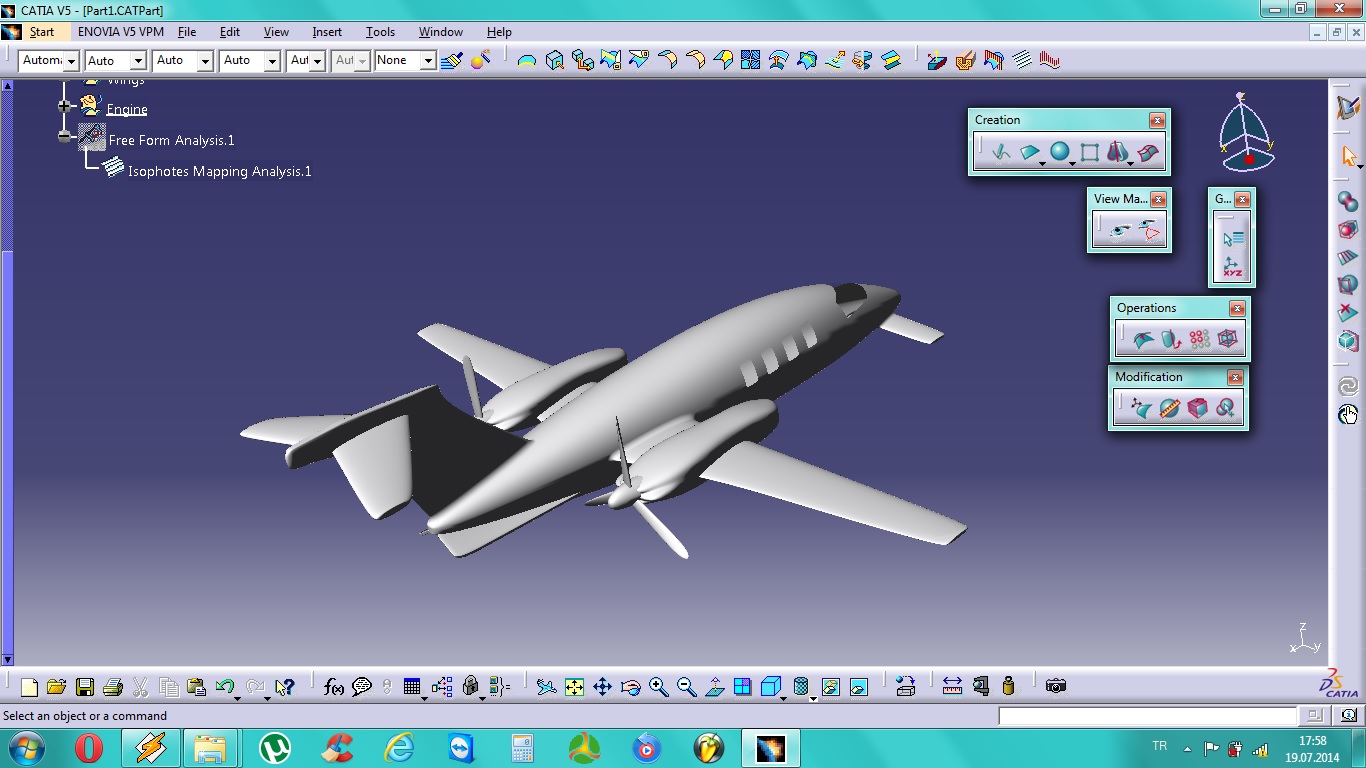Screen dimensions: 1366x768
Task: Click the What's This help cursor icon
Action: 285,687
